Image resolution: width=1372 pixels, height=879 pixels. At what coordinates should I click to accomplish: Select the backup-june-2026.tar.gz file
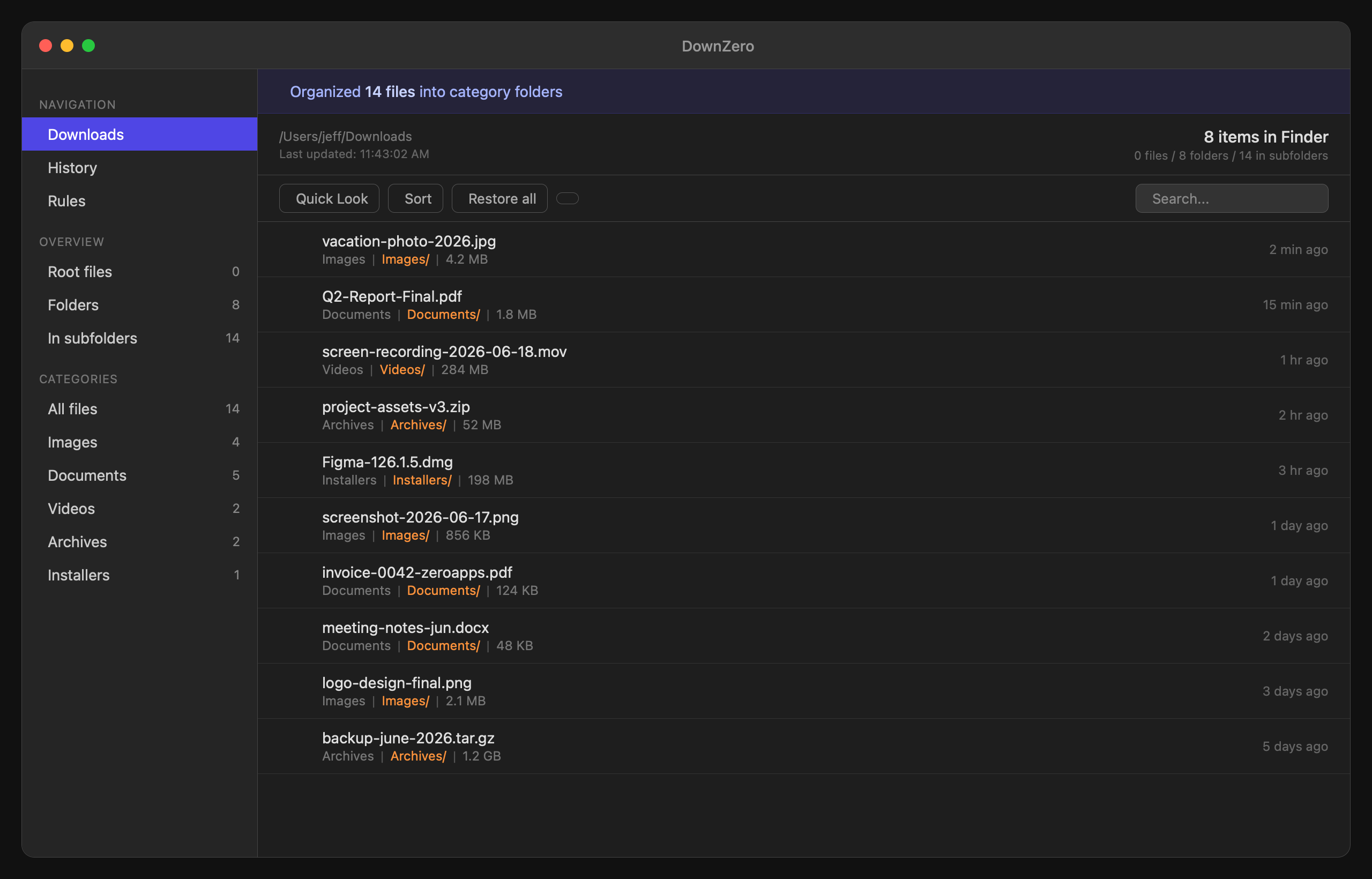803,746
